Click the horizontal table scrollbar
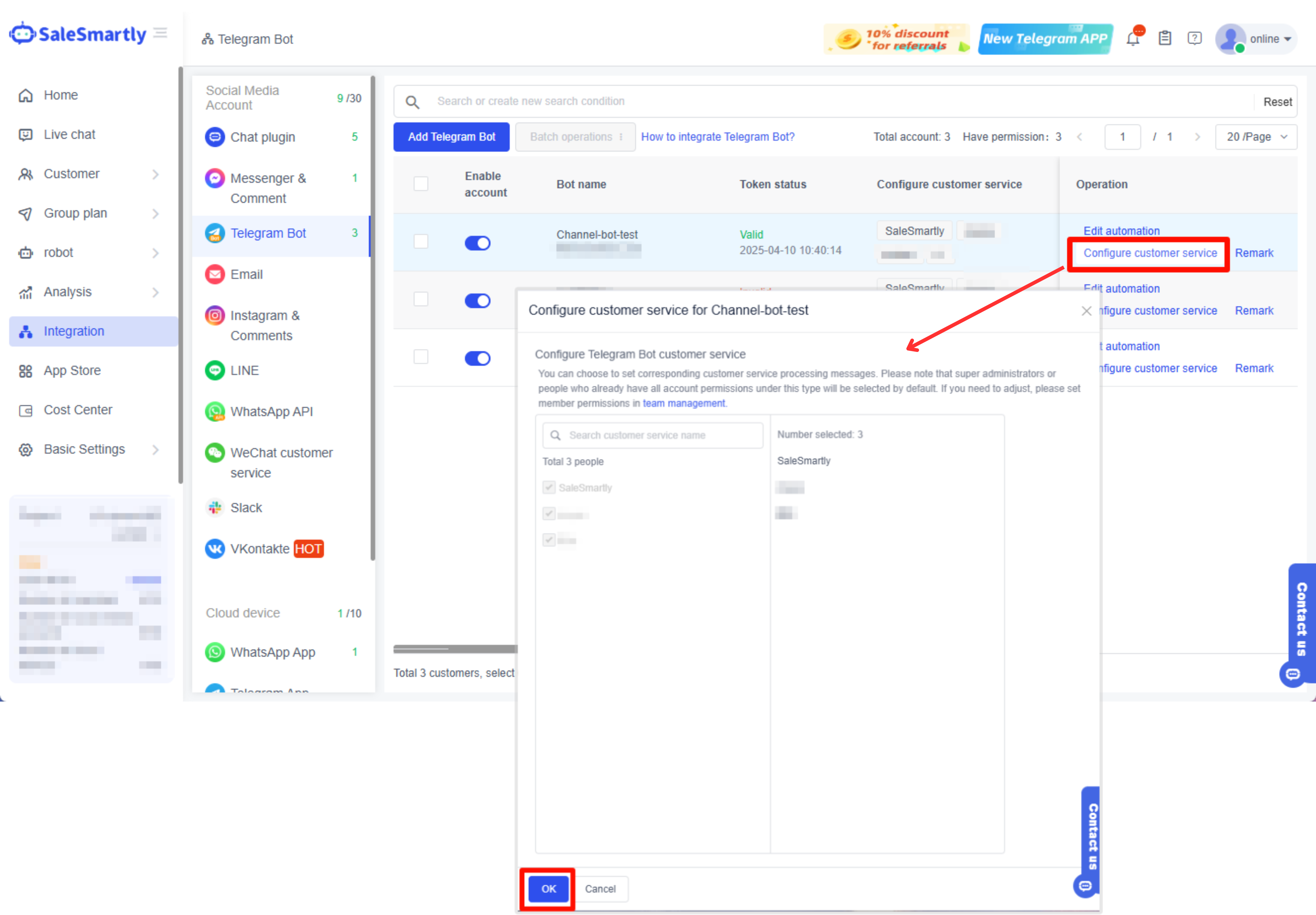This screenshot has height=915, width=1316. point(455,649)
